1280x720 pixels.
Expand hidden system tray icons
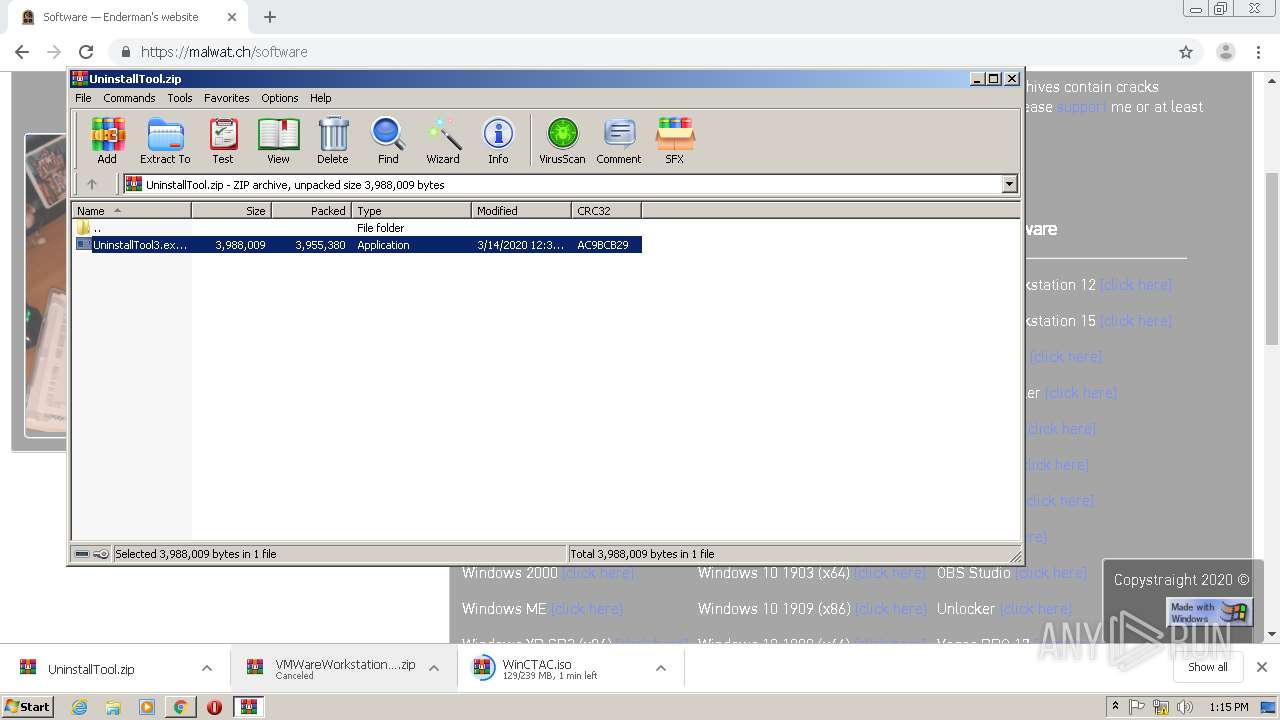click(1115, 707)
